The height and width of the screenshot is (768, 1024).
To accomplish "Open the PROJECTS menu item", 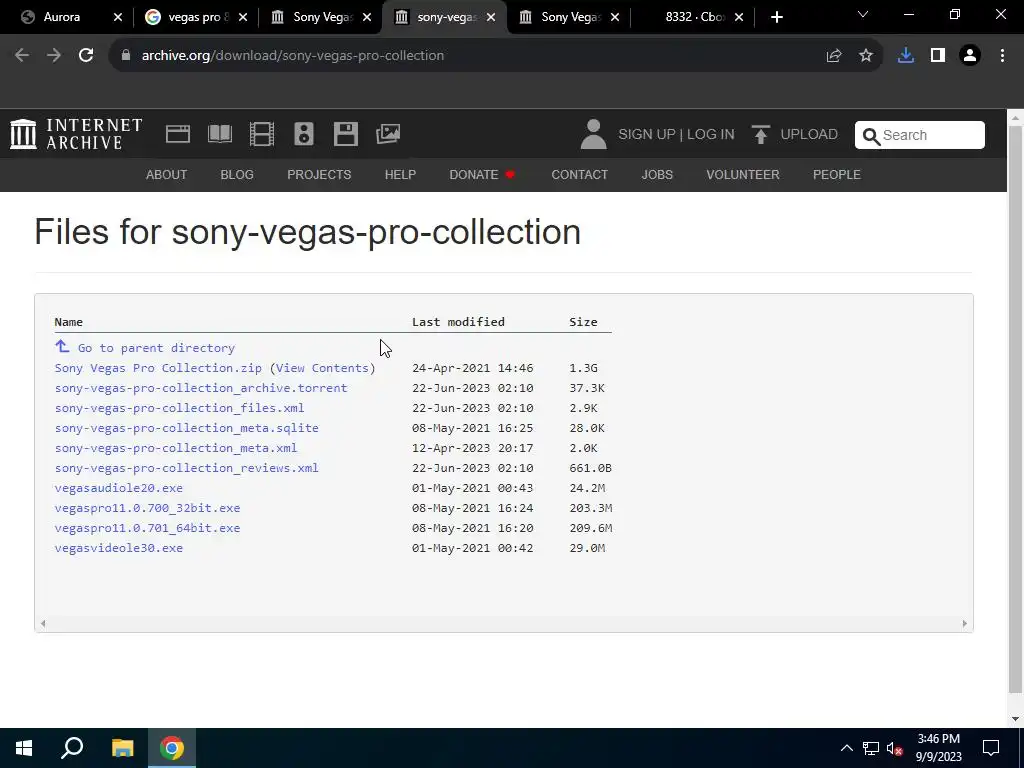I will coord(319,175).
